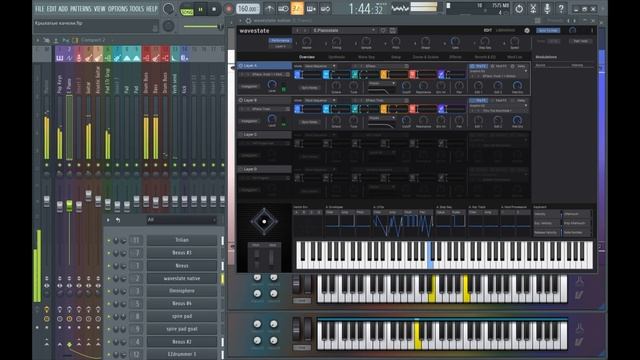Select Layer B orange Shape lane icon
Image resolution: width=640 pixels, height=360 pixels.
[x=384, y=109]
